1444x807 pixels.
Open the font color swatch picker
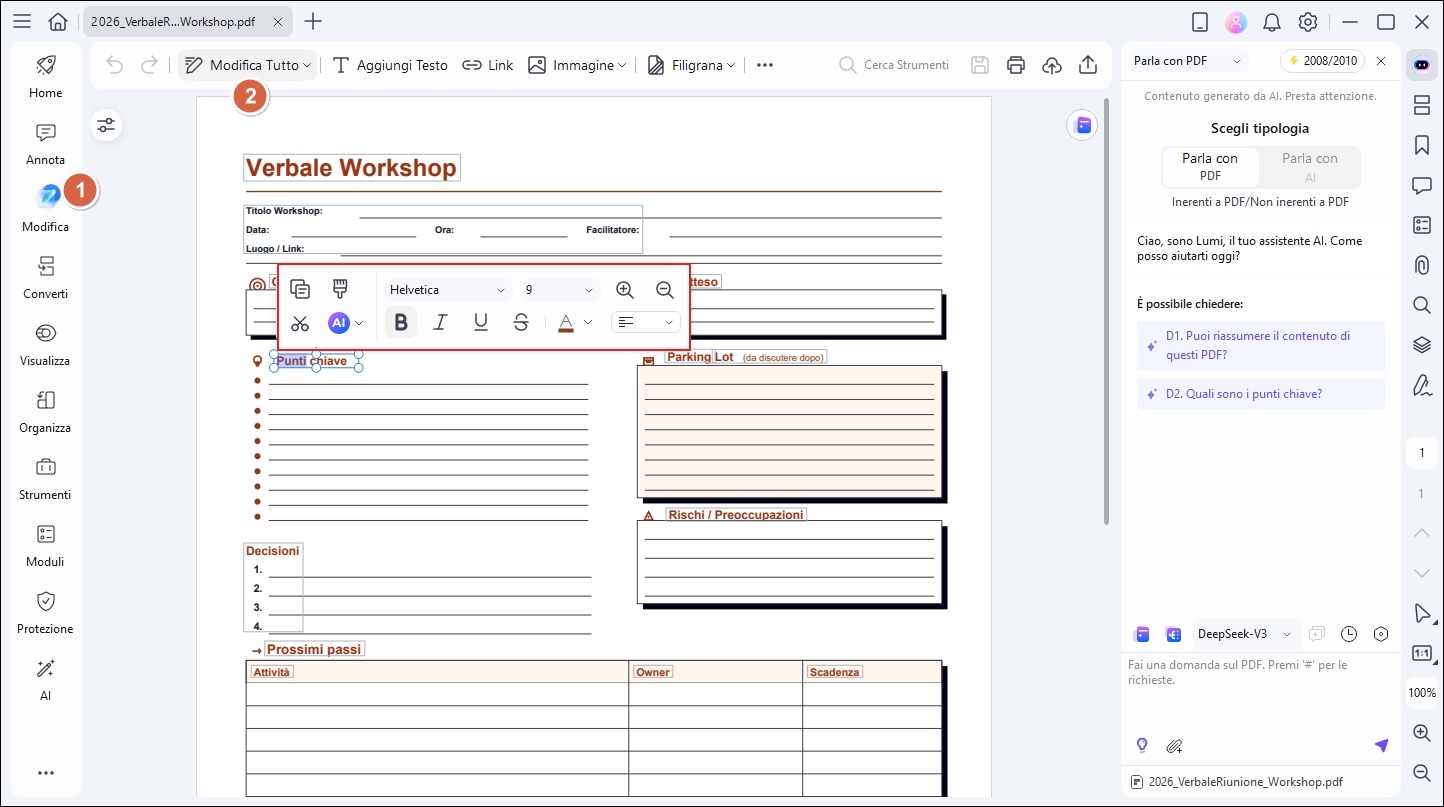pos(566,322)
